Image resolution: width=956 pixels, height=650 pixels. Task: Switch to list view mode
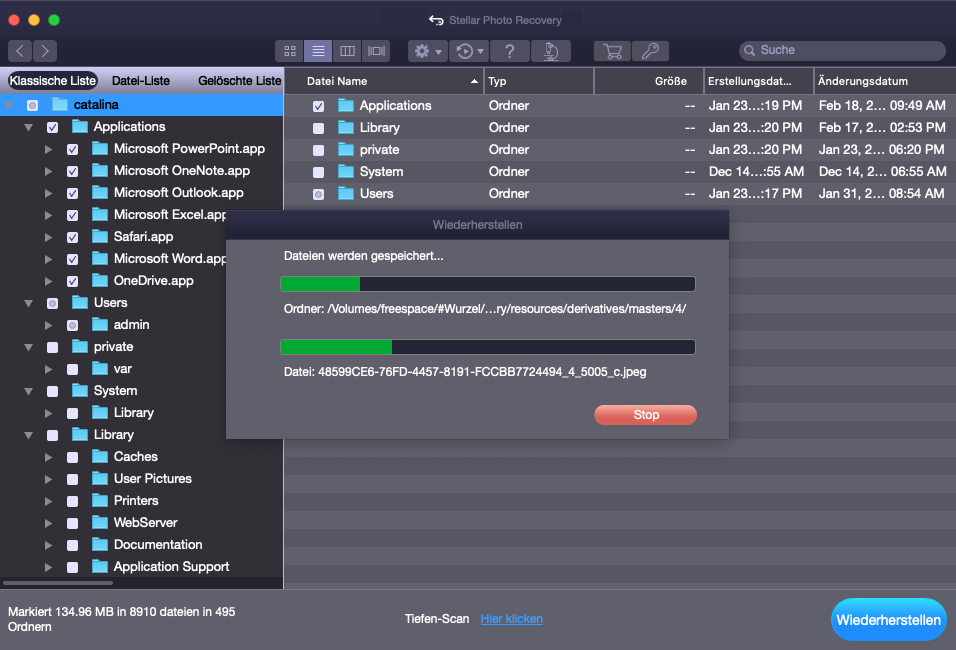(x=318, y=51)
